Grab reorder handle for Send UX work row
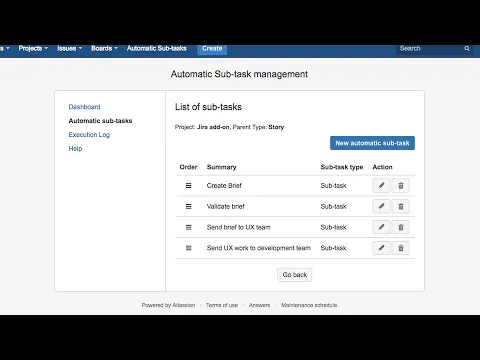 click(x=188, y=248)
